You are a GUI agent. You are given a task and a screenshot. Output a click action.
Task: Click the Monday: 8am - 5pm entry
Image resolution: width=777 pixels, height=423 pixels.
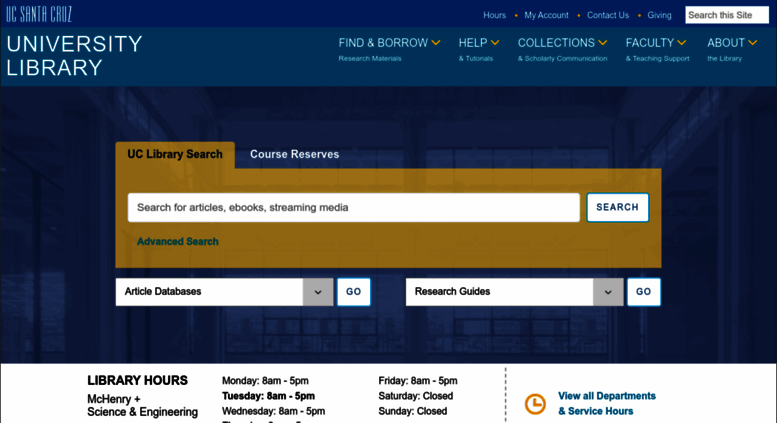[x=265, y=381]
